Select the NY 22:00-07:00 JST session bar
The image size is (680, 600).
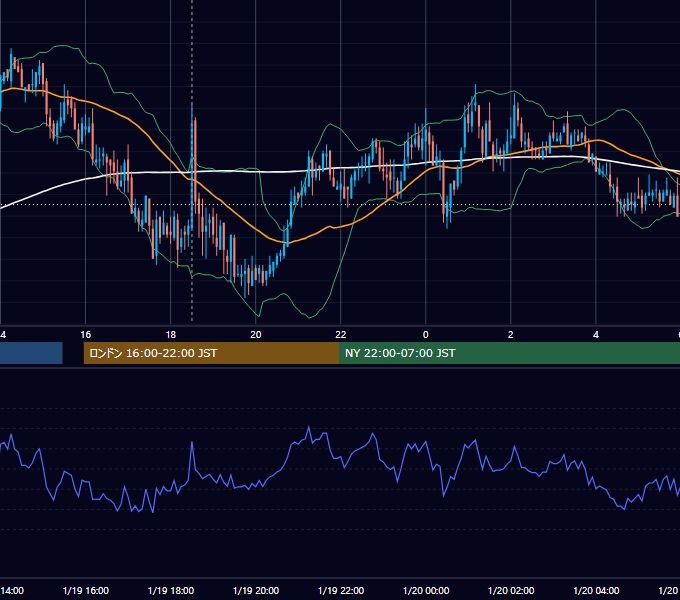[x=510, y=353]
